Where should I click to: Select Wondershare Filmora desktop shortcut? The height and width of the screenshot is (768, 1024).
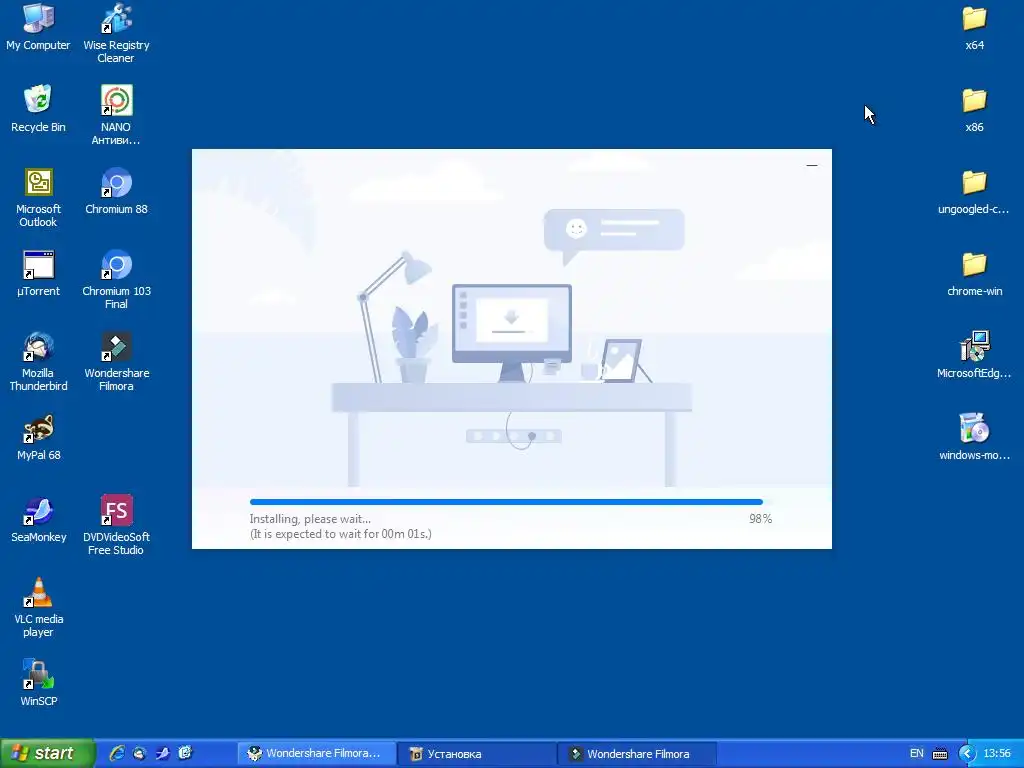point(116,361)
